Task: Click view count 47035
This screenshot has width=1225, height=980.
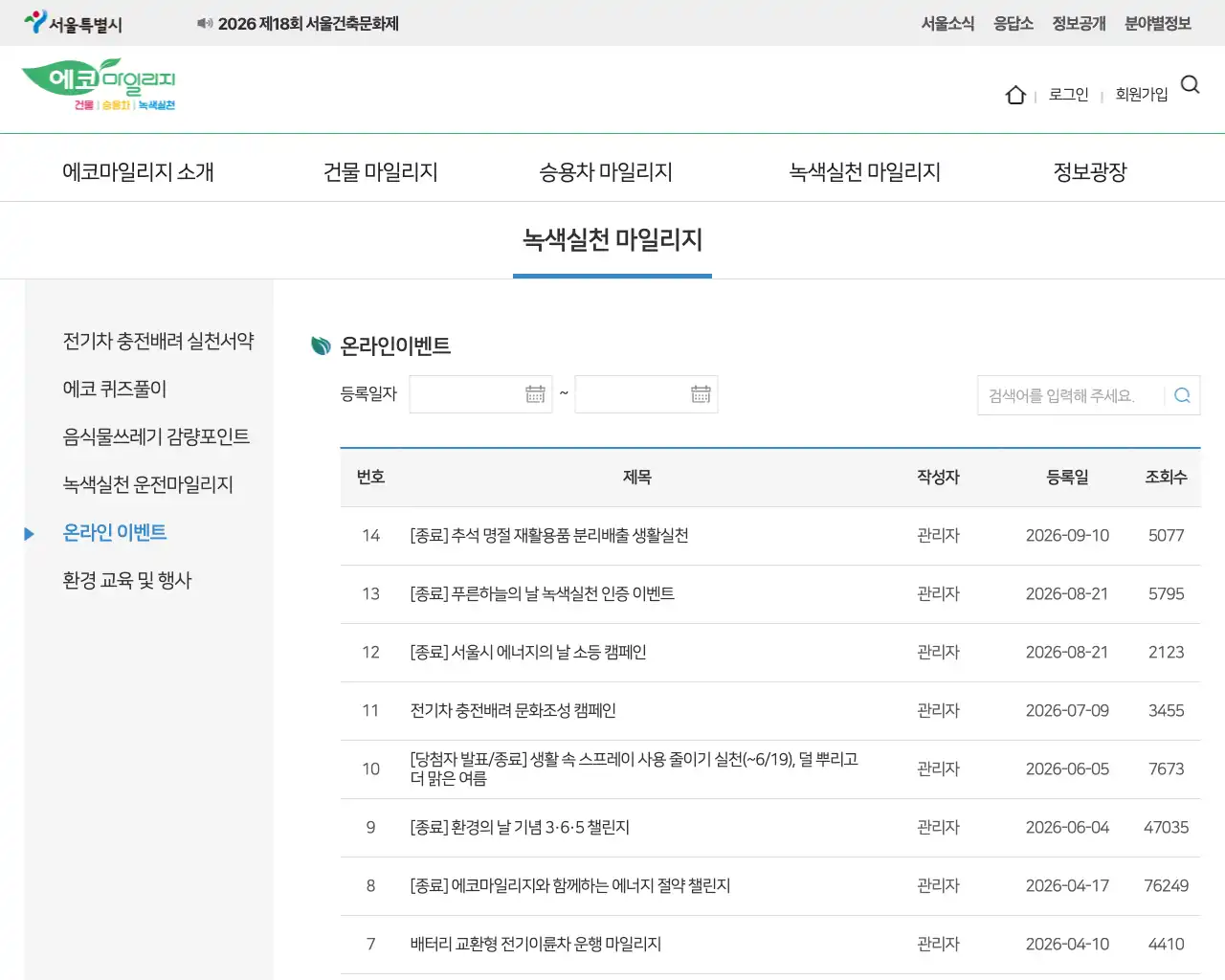Action: pos(1166,827)
